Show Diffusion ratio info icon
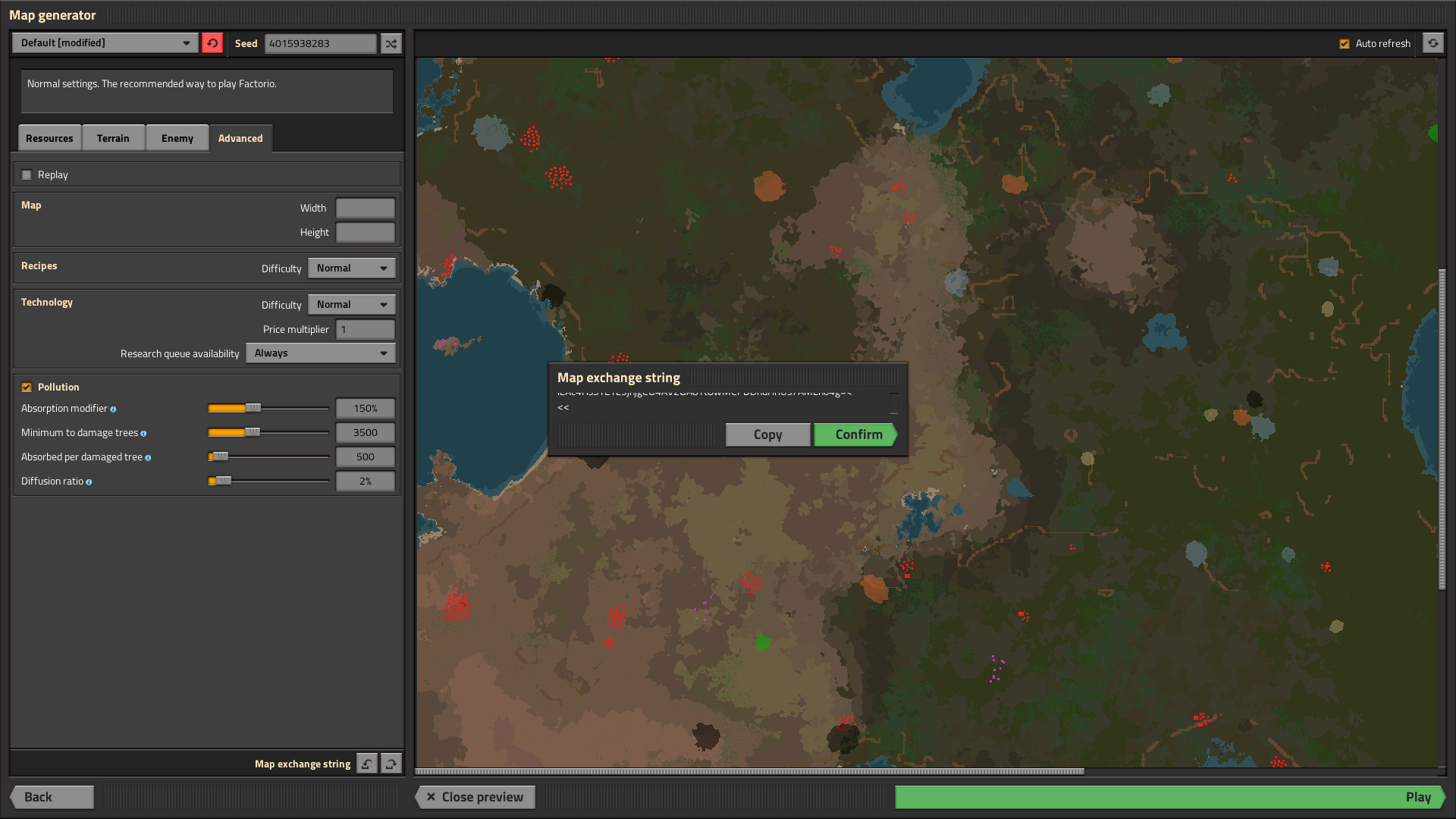Image resolution: width=1456 pixels, height=819 pixels. pos(89,482)
